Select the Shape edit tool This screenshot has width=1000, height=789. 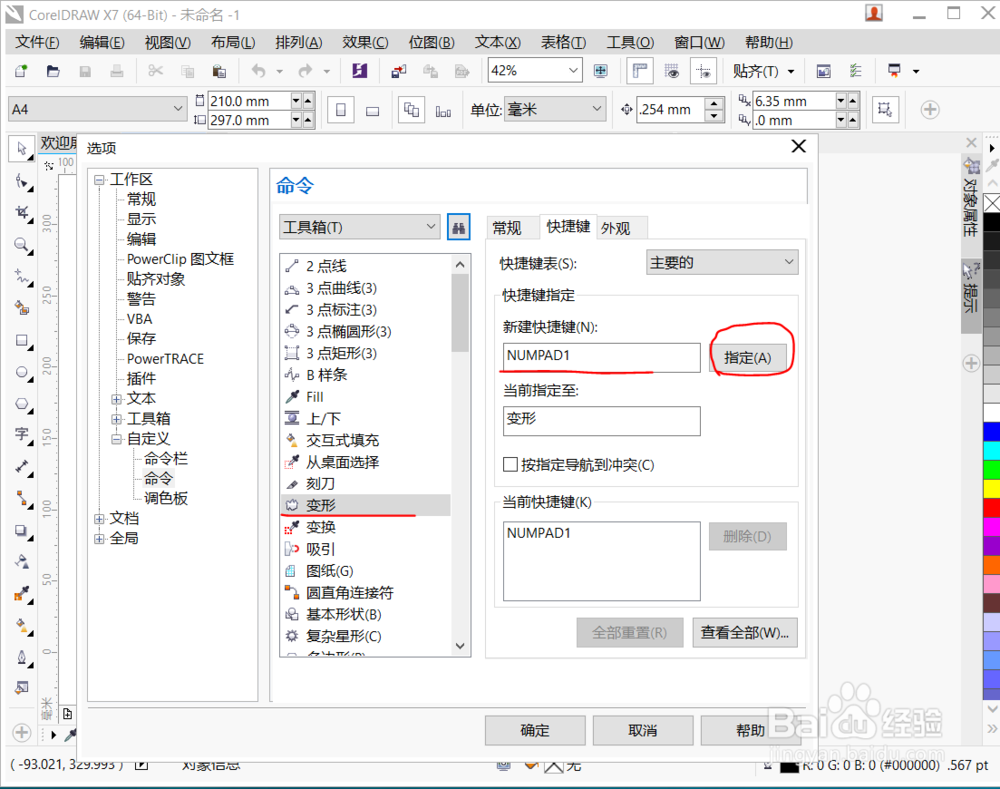(x=22, y=182)
